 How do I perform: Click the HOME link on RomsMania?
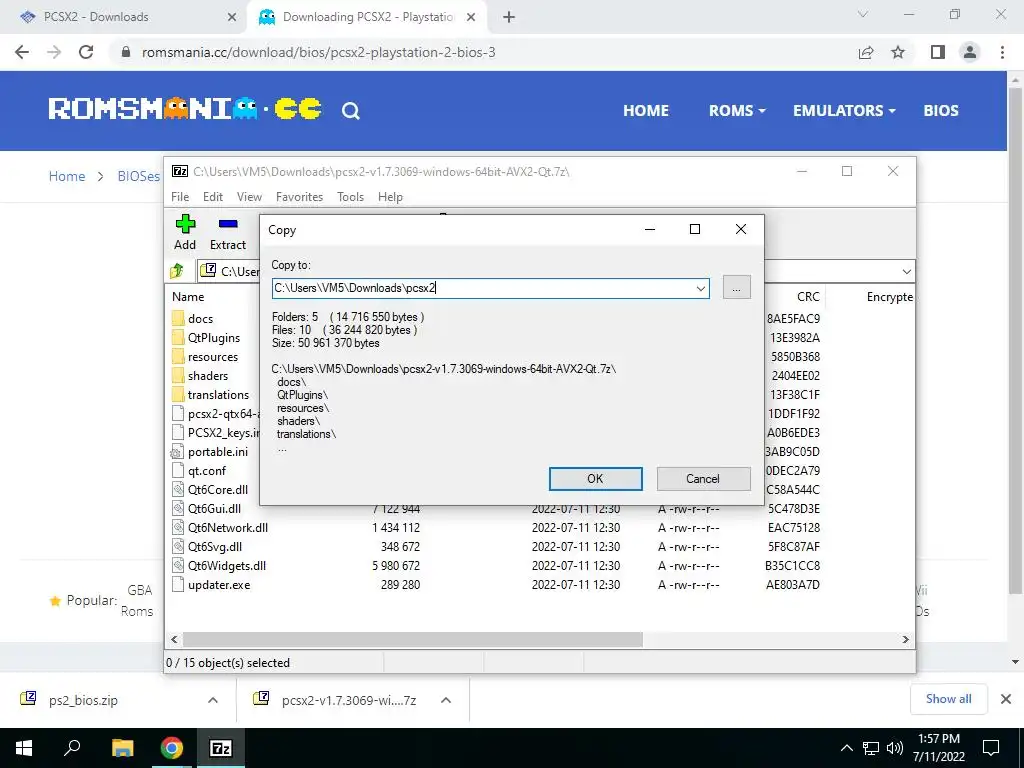pyautogui.click(x=646, y=110)
